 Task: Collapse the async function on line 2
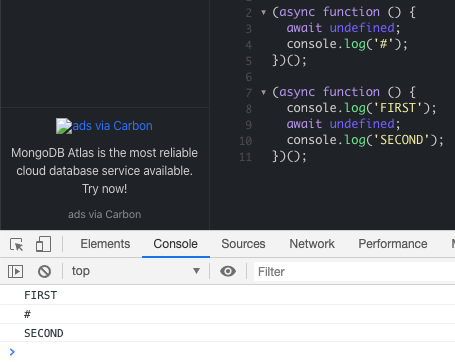click(x=264, y=12)
